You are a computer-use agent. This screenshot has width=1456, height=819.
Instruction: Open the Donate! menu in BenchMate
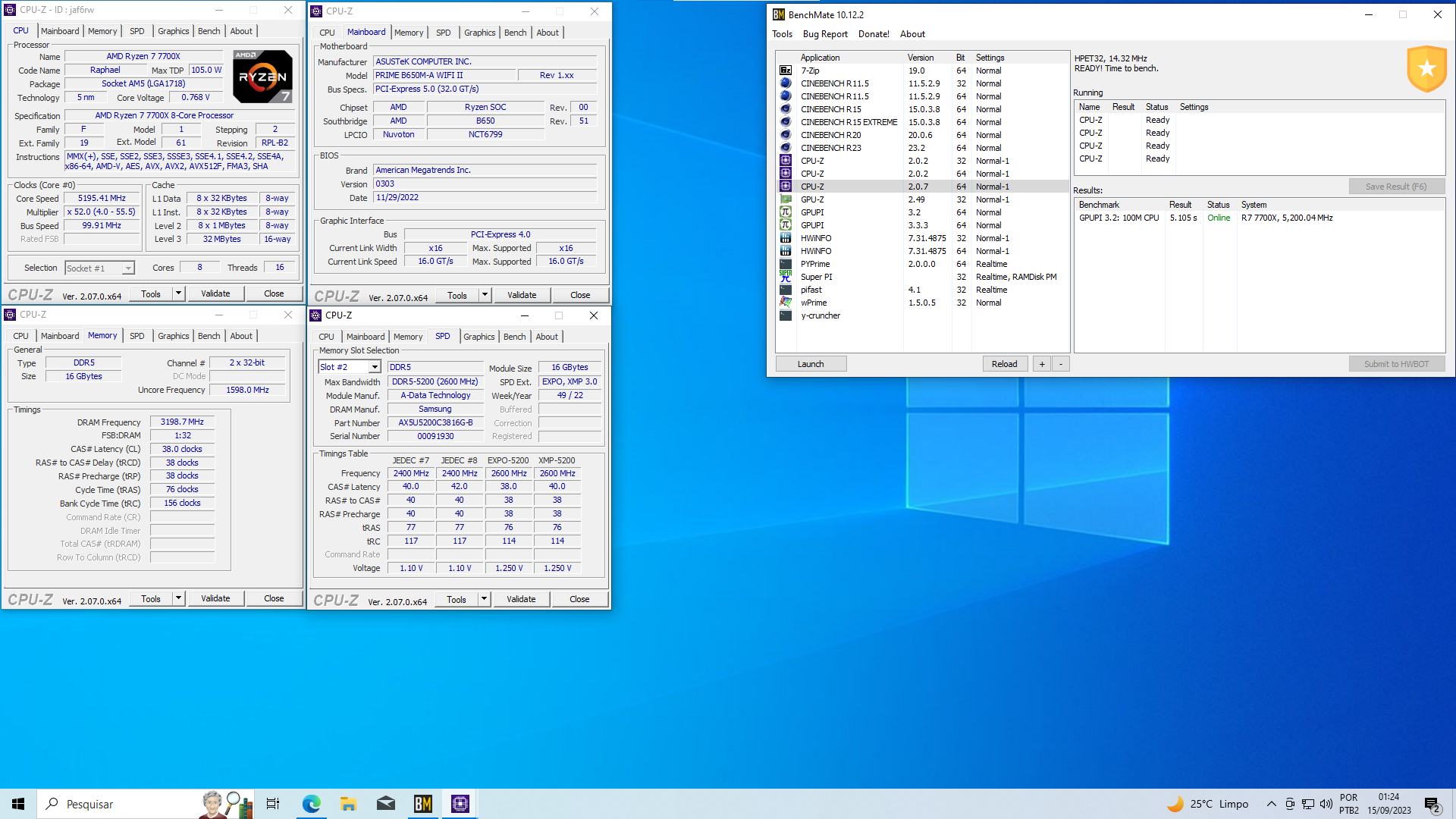tap(874, 34)
